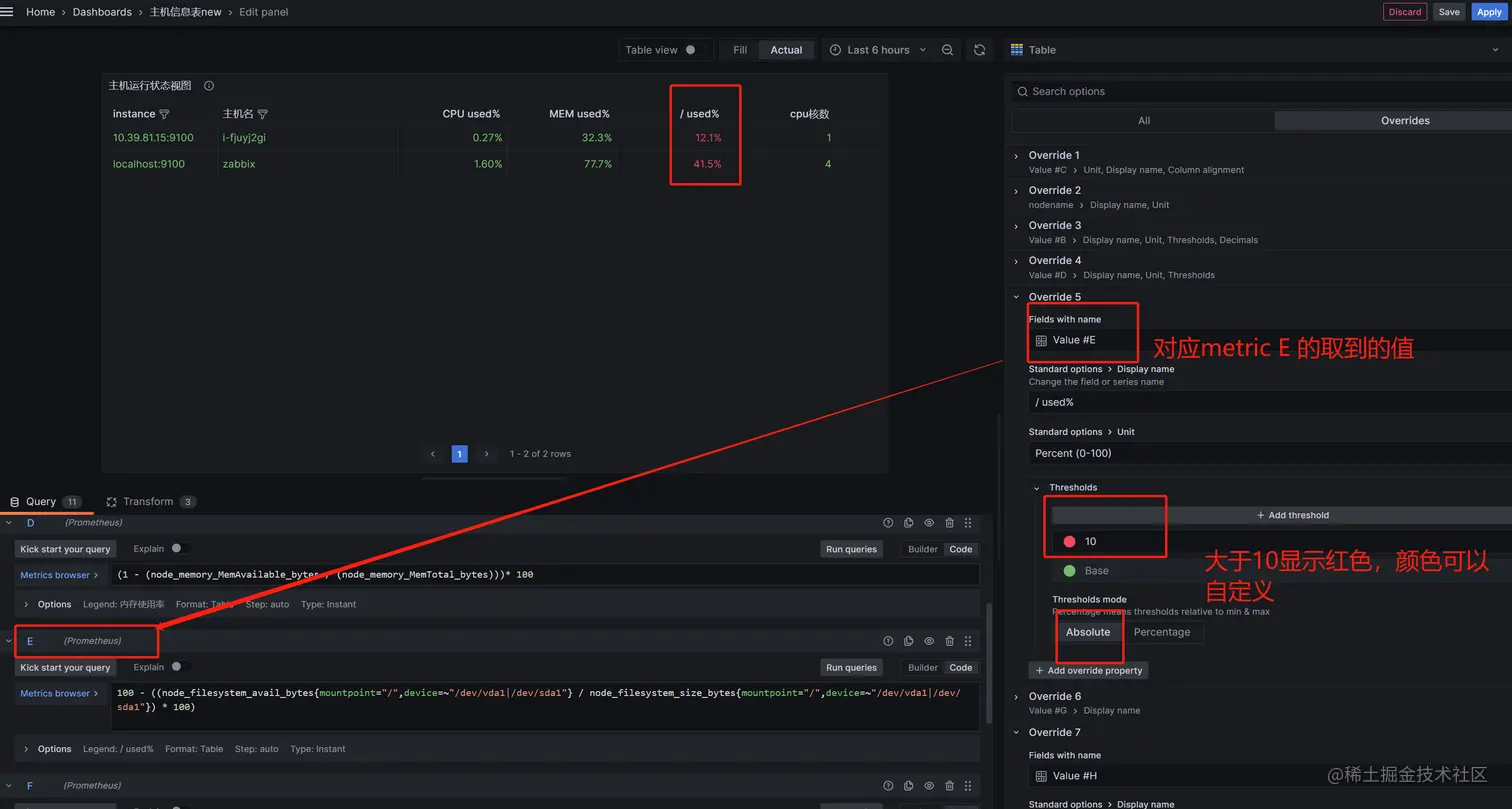The width and height of the screenshot is (1512, 809).
Task: Hide query F response with eye icon
Action: click(x=929, y=786)
